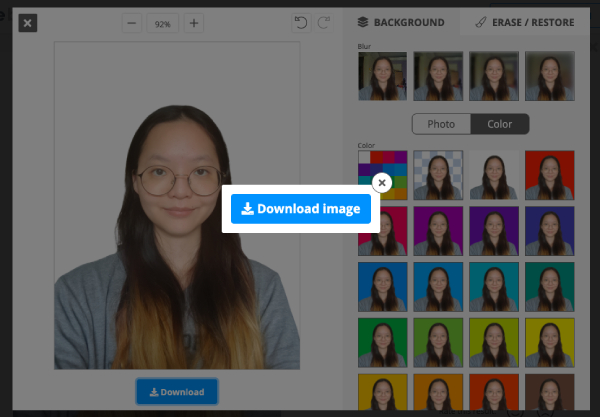Choose the first blur level thumbnail
This screenshot has height=417, width=600.
tap(383, 76)
